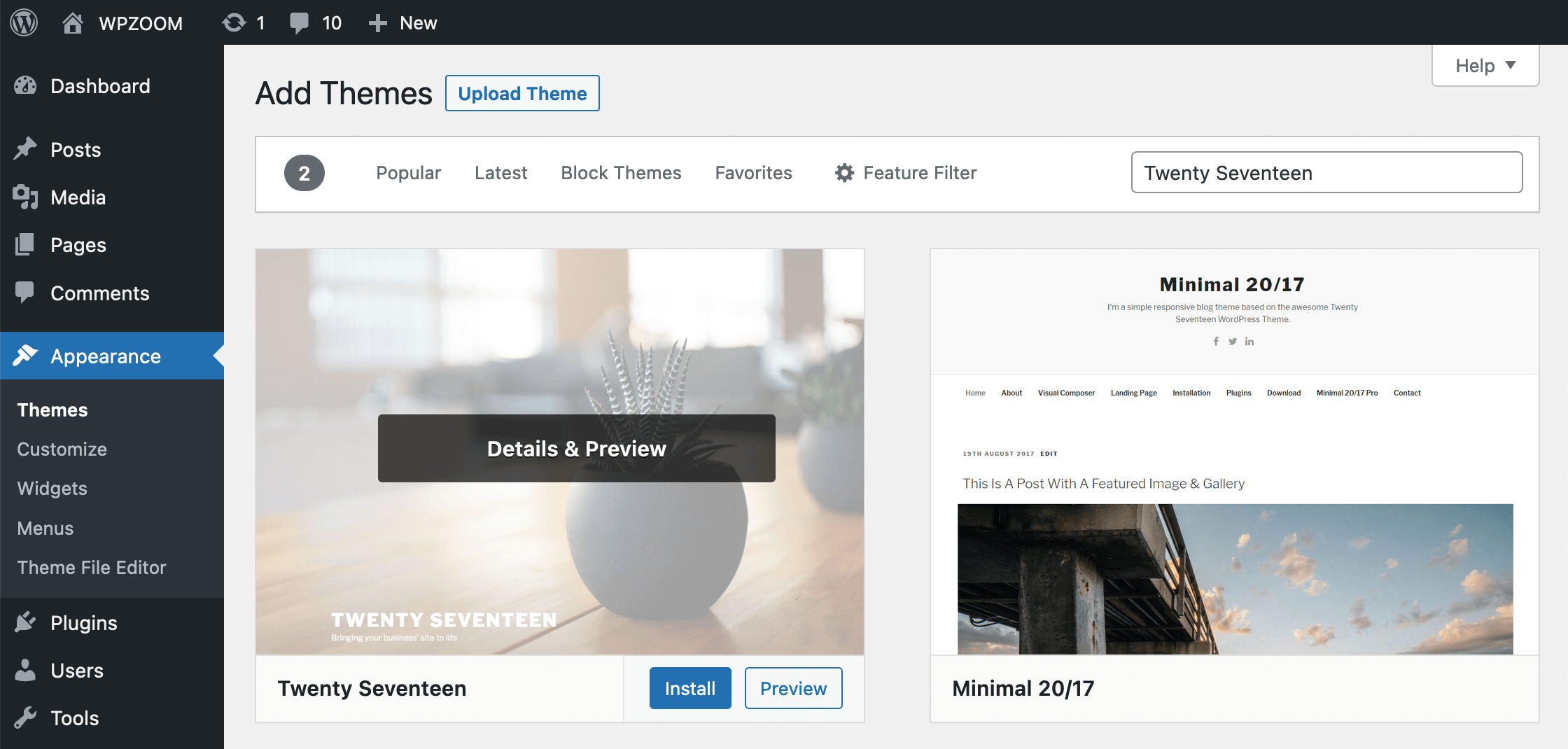Click the Details & Preview overlay button

577,448
